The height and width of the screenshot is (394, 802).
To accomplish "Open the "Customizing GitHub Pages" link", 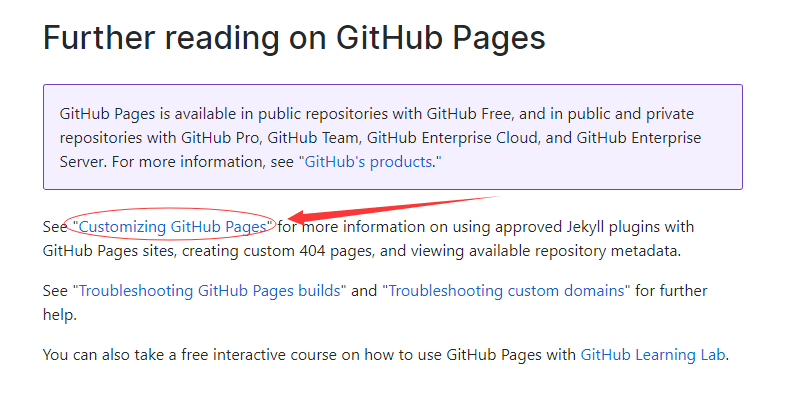I will (x=173, y=227).
